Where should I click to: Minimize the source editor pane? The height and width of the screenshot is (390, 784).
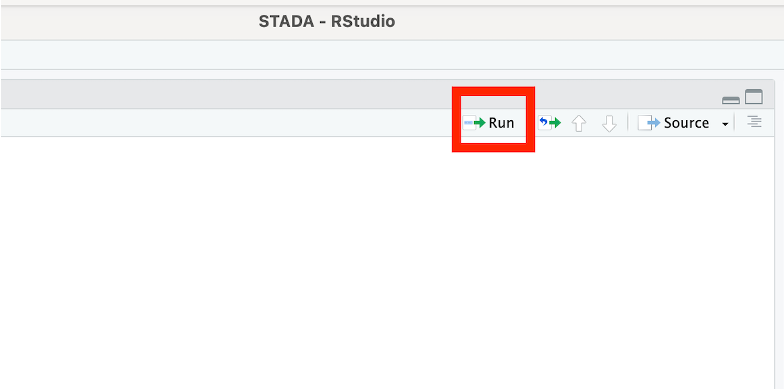730,100
